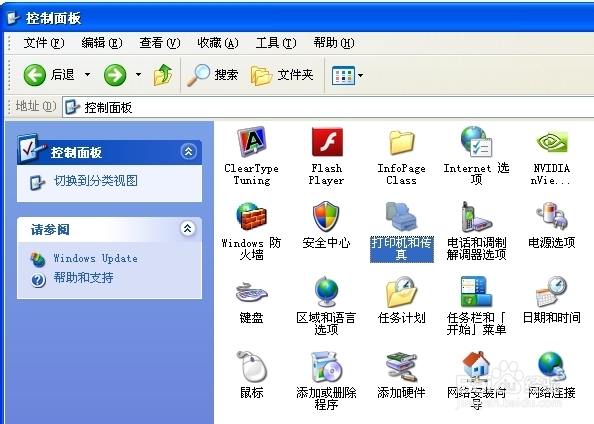594x424 pixels.
Task: Open 安全中心 shield icon
Action: point(326,217)
